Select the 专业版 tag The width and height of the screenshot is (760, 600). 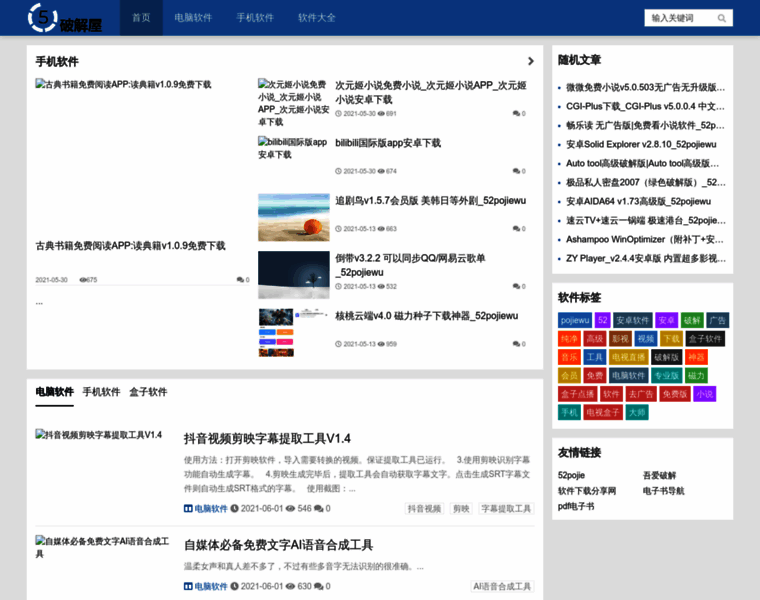tap(666, 376)
